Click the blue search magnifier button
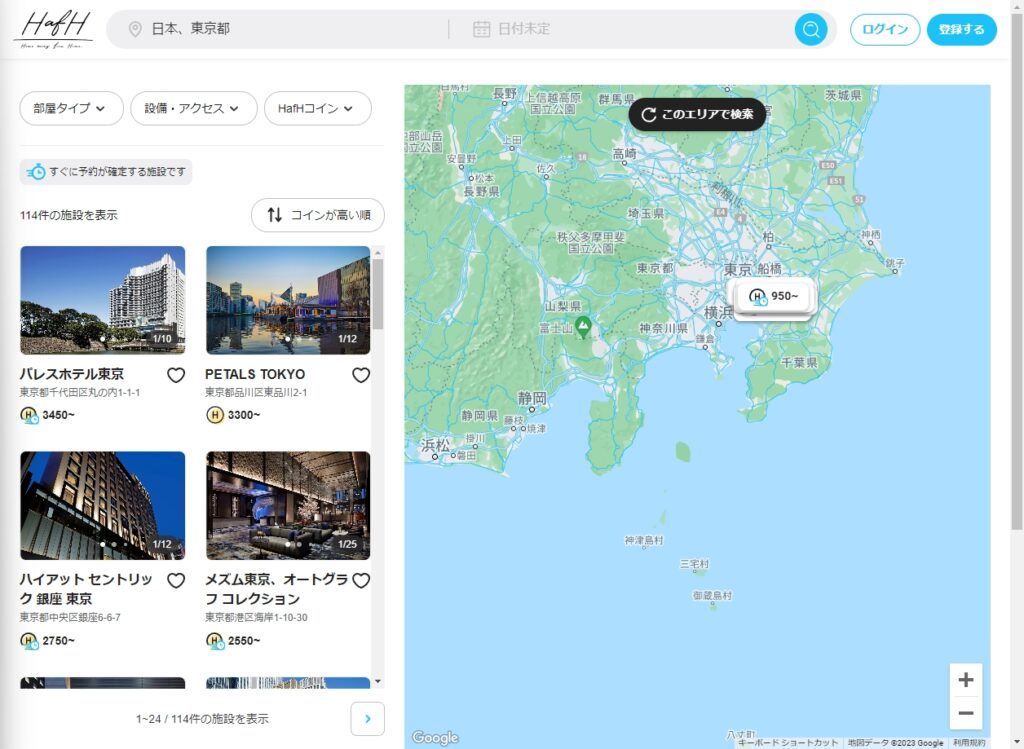 tap(810, 29)
